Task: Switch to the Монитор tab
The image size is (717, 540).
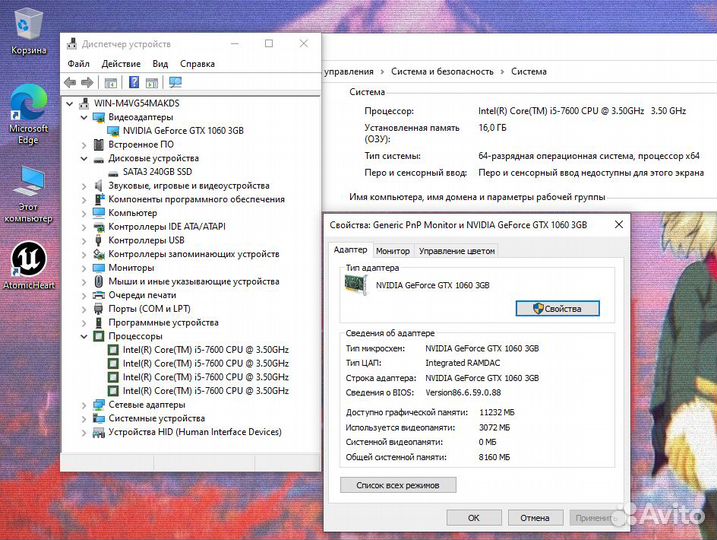Action: click(392, 251)
